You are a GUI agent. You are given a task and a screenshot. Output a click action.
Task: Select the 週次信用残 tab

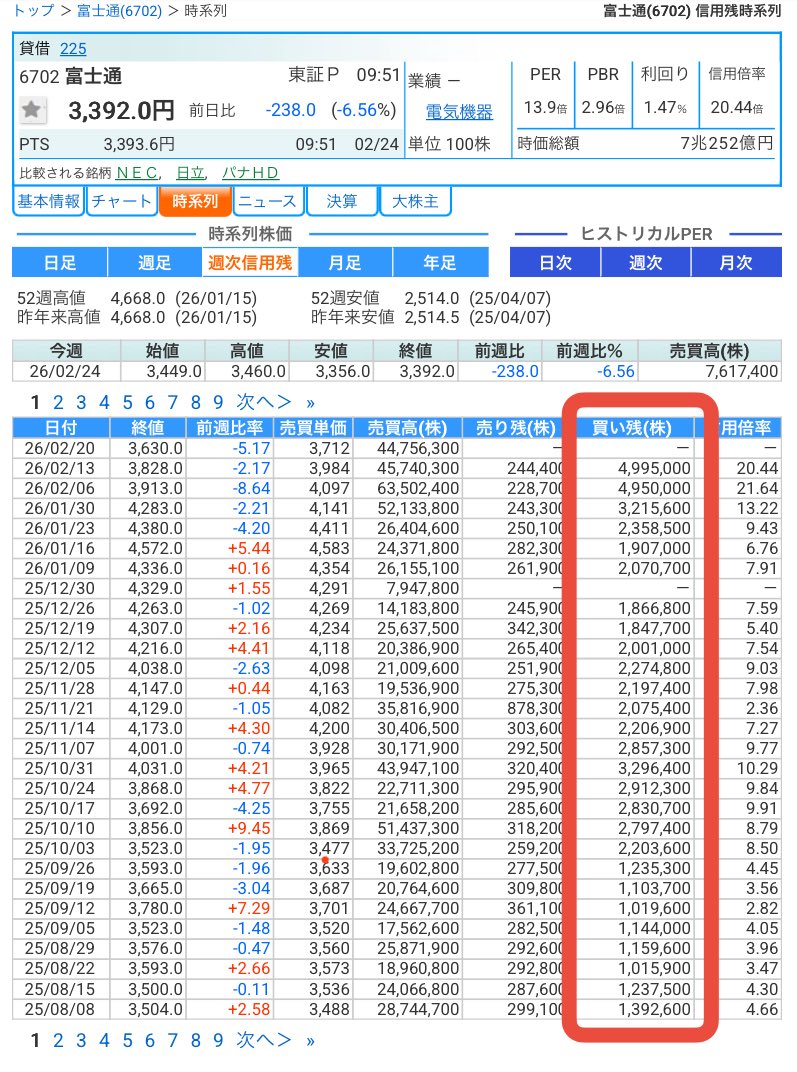coord(249,263)
